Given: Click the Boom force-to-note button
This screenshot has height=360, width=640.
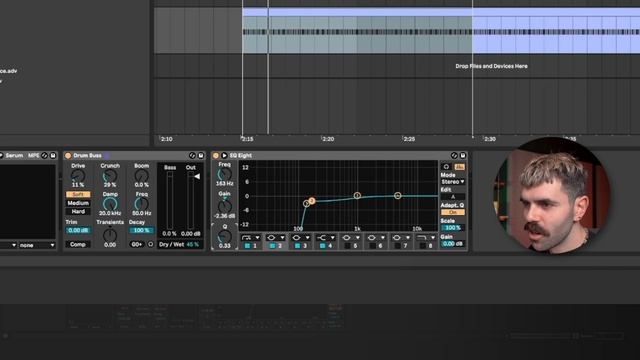Looking at the screenshot, I should 137,244.
